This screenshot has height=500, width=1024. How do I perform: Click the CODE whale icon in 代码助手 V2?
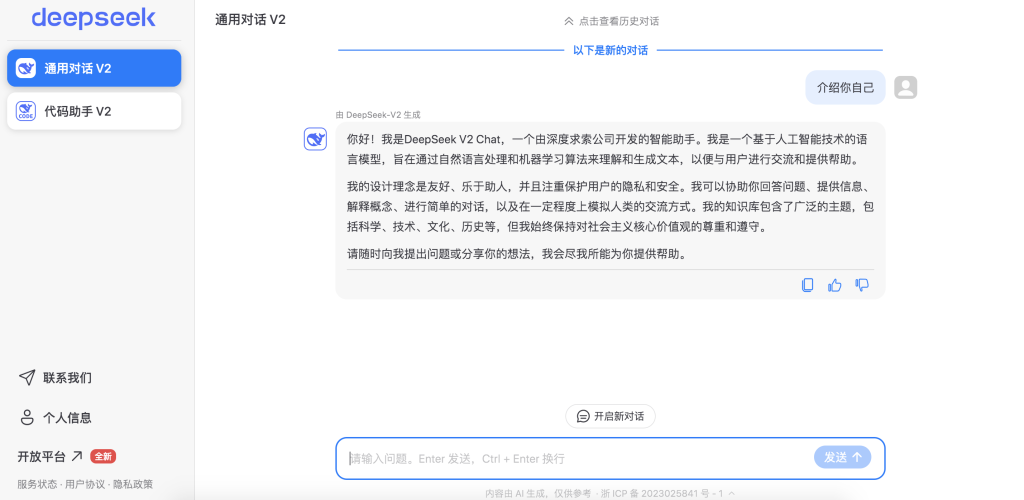click(26, 111)
